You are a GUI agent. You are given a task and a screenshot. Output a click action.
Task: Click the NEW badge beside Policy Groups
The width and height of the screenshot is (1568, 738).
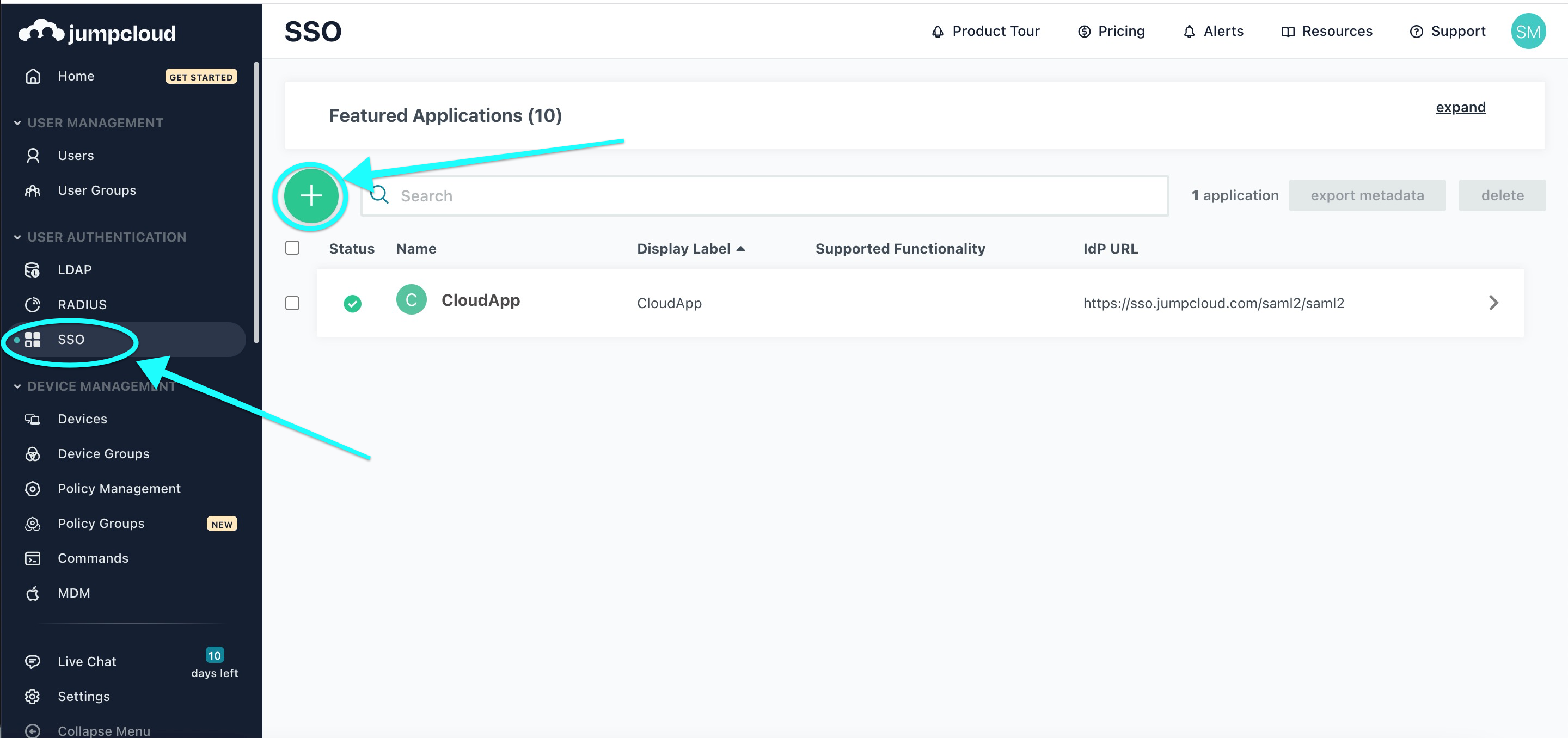pyautogui.click(x=222, y=525)
